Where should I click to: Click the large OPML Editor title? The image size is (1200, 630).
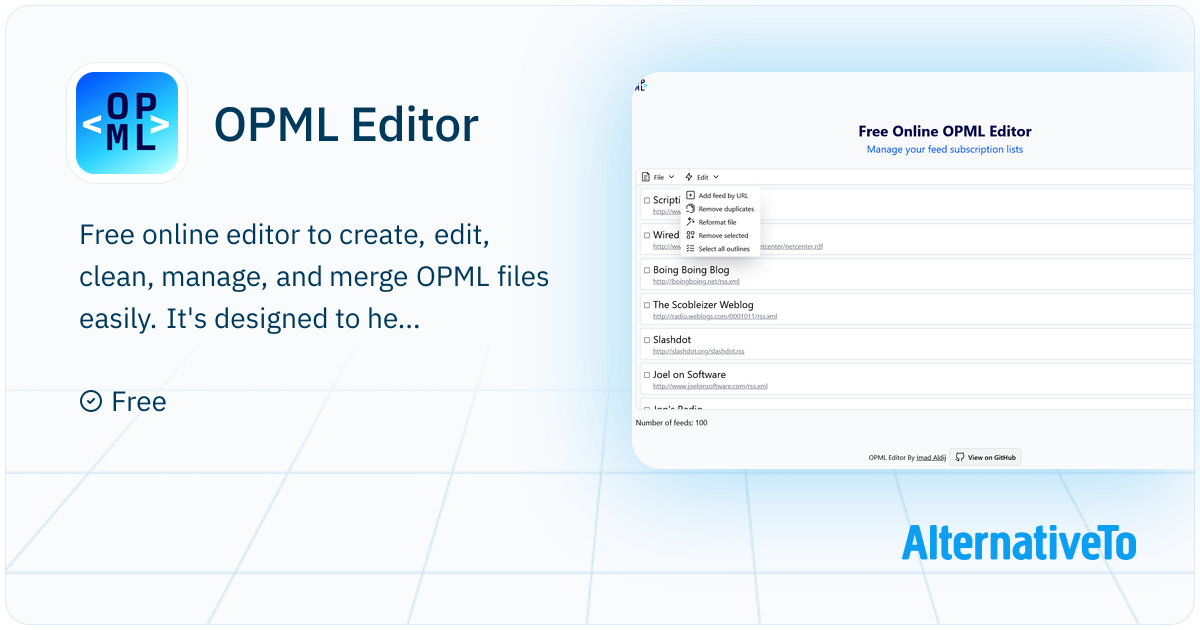tap(346, 124)
